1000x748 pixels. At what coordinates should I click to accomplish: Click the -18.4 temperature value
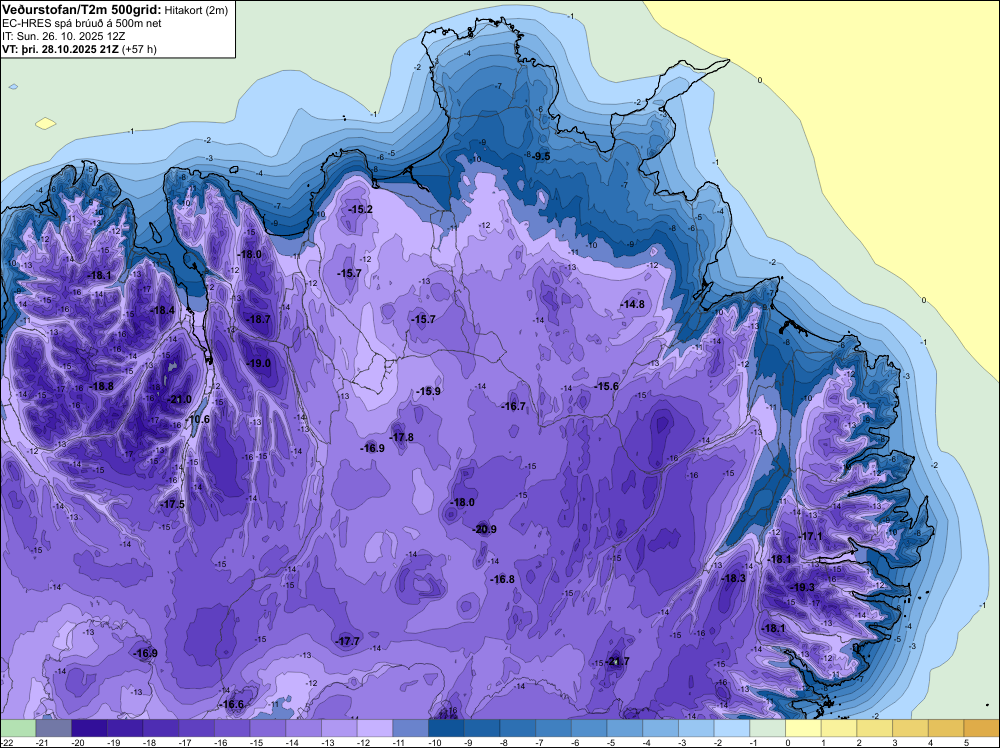coord(162,311)
